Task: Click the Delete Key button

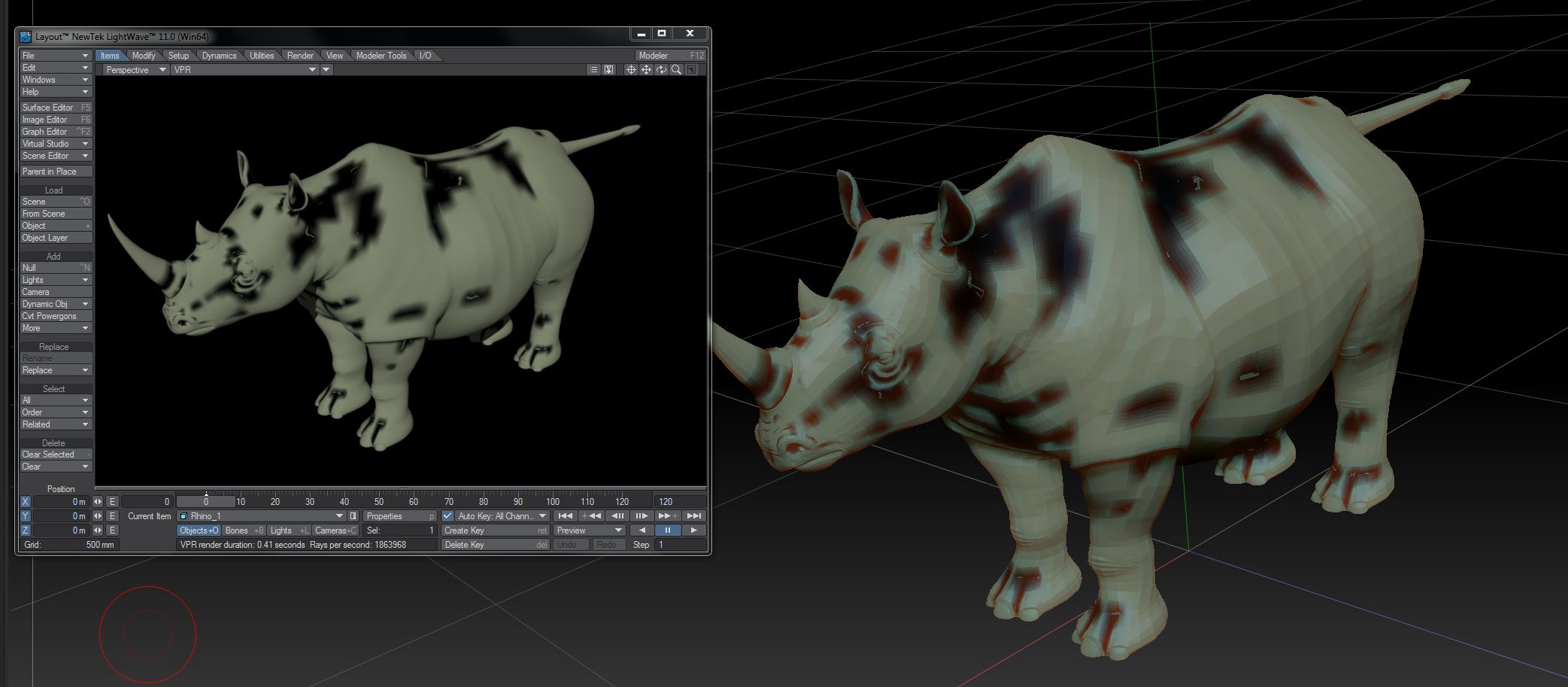Action: click(x=496, y=545)
